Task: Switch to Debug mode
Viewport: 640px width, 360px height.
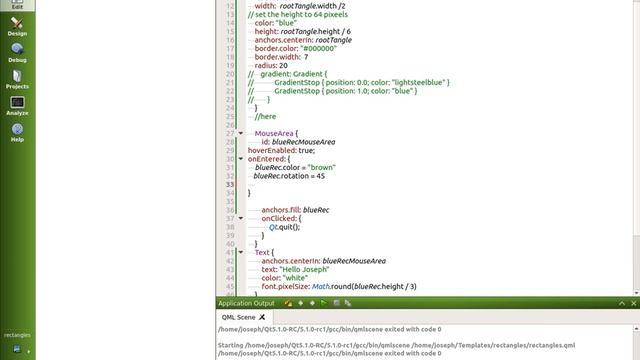Action: [x=17, y=53]
